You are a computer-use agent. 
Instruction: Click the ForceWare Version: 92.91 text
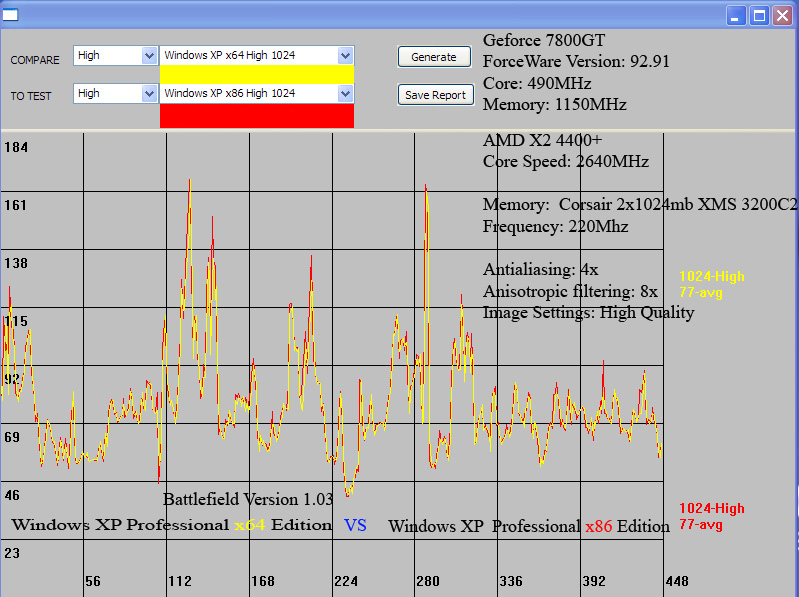576,62
